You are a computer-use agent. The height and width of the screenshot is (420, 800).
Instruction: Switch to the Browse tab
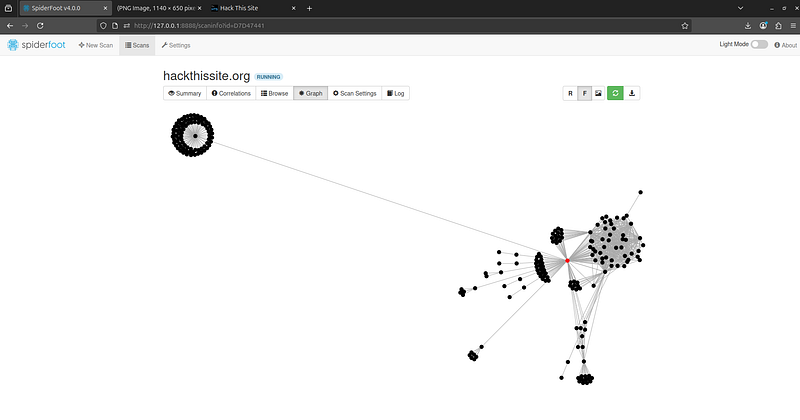click(x=274, y=93)
